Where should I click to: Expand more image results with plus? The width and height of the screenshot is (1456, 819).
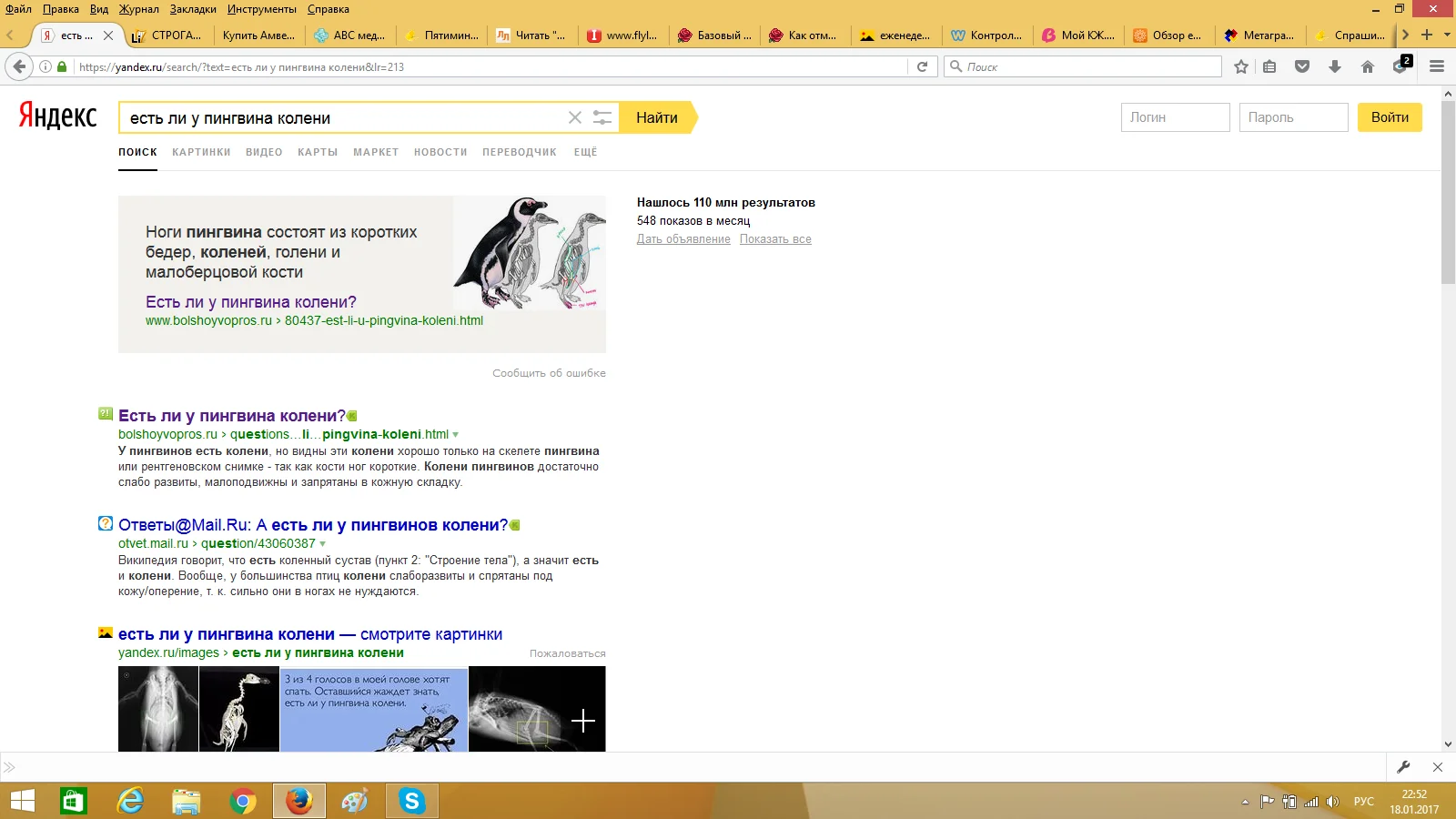pos(583,721)
